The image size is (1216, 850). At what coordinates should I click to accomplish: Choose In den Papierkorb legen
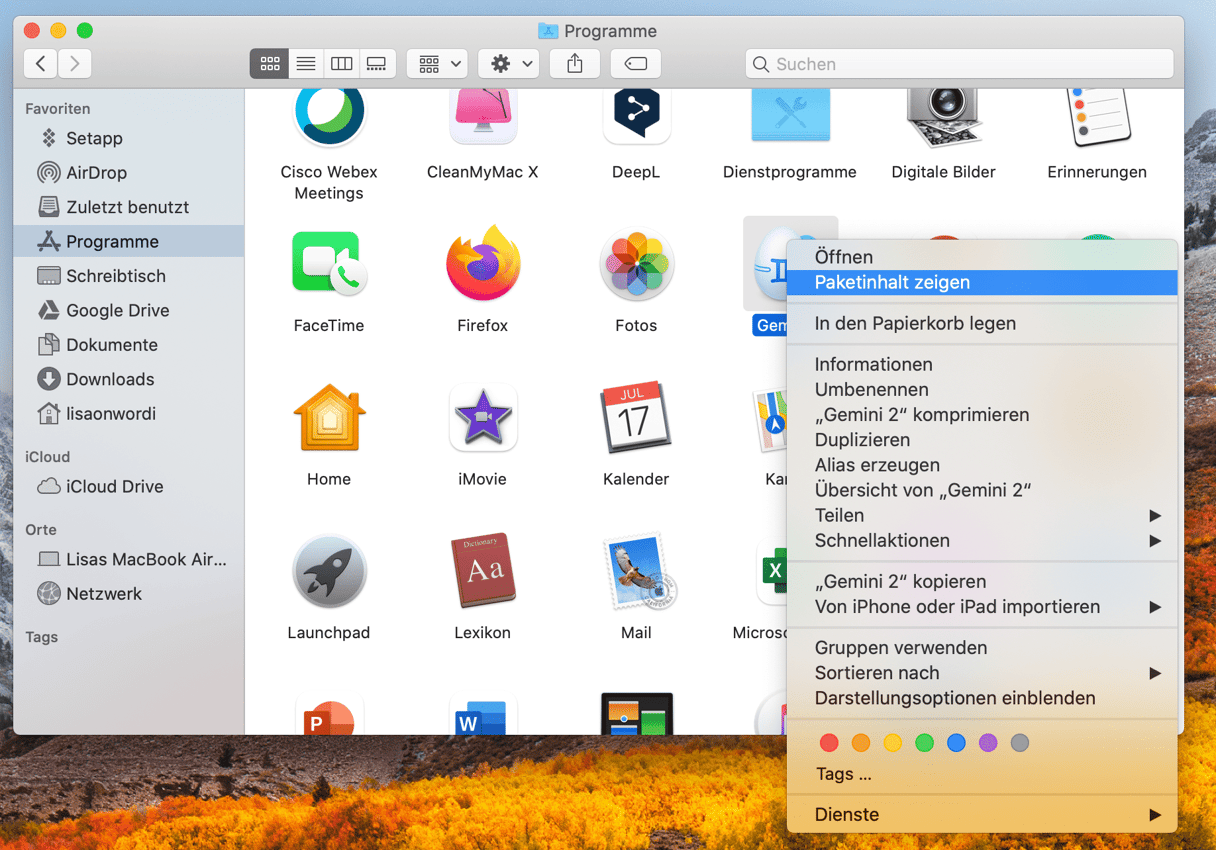[x=982, y=324]
